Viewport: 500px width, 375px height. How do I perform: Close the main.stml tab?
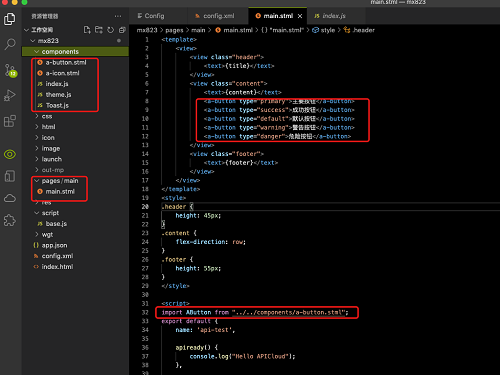(300, 16)
